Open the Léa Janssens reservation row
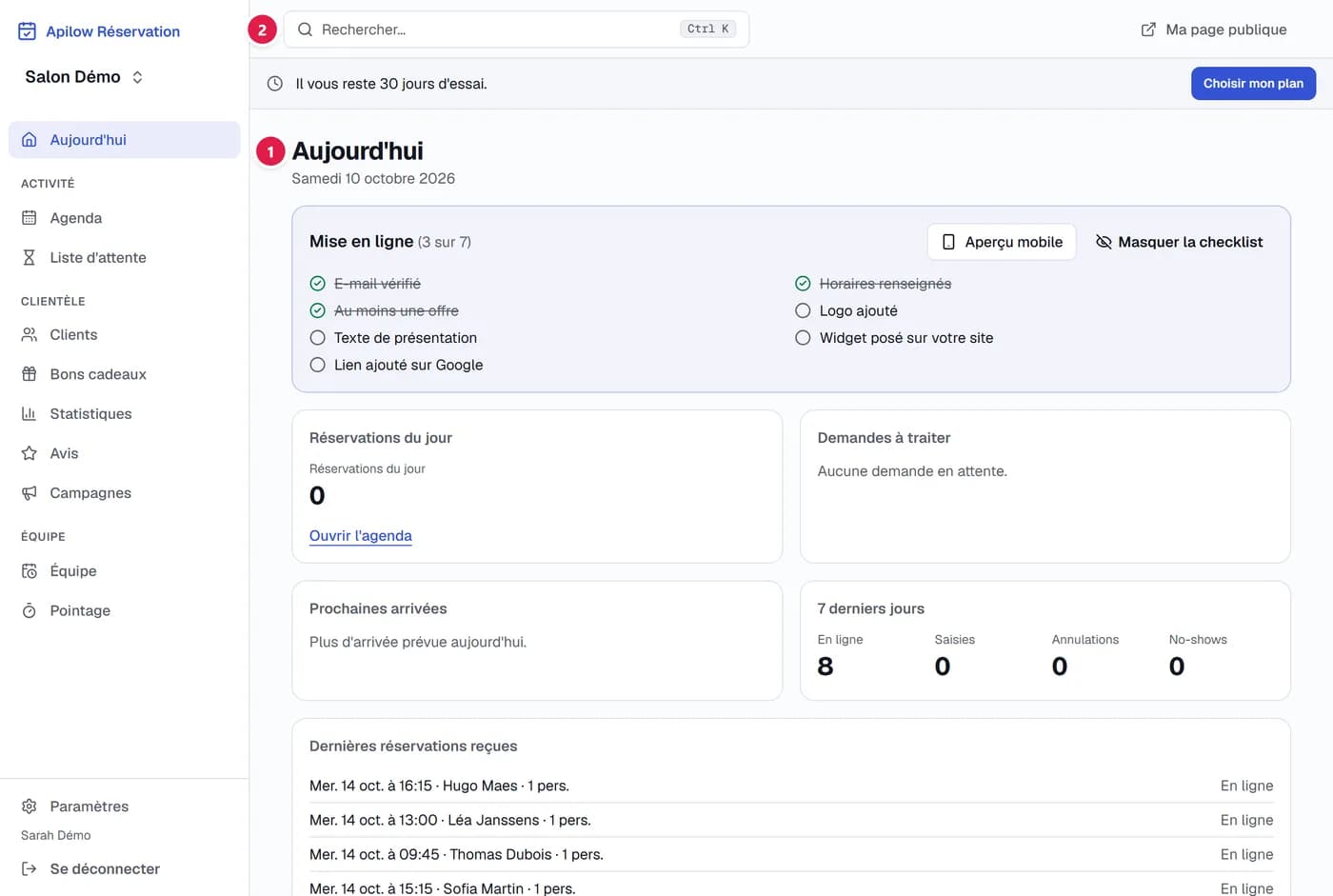 coord(791,820)
